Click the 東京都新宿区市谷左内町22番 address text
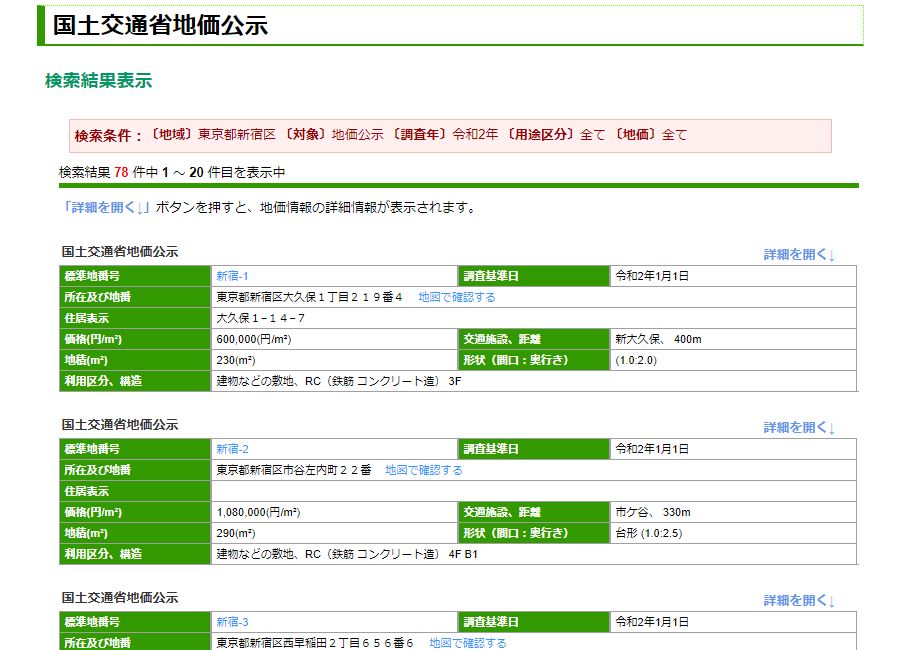Viewport: 903px width, 650px height. (x=294, y=470)
